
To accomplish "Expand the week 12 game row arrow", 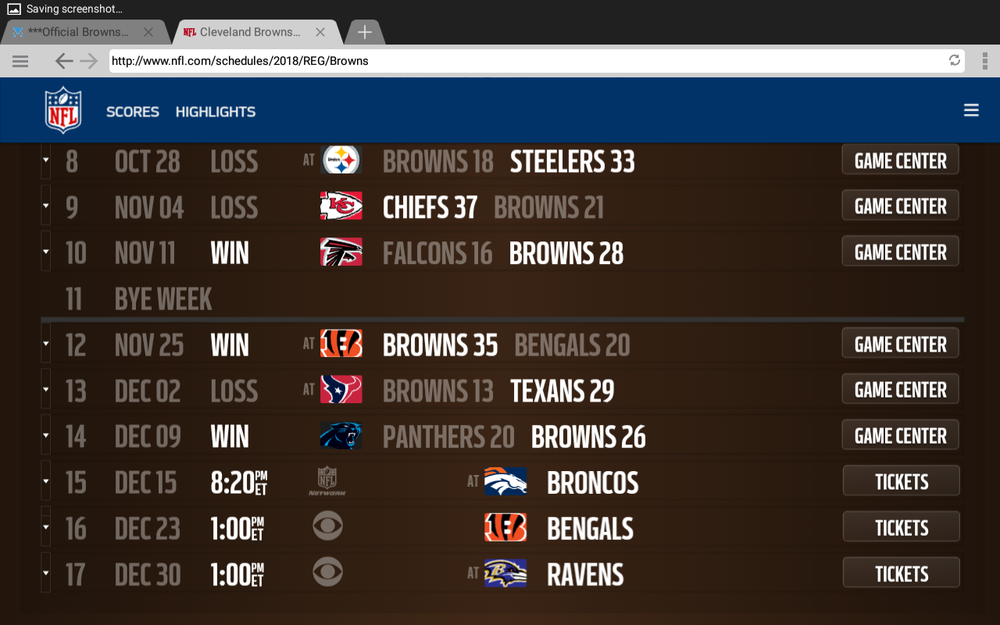I will [x=46, y=343].
